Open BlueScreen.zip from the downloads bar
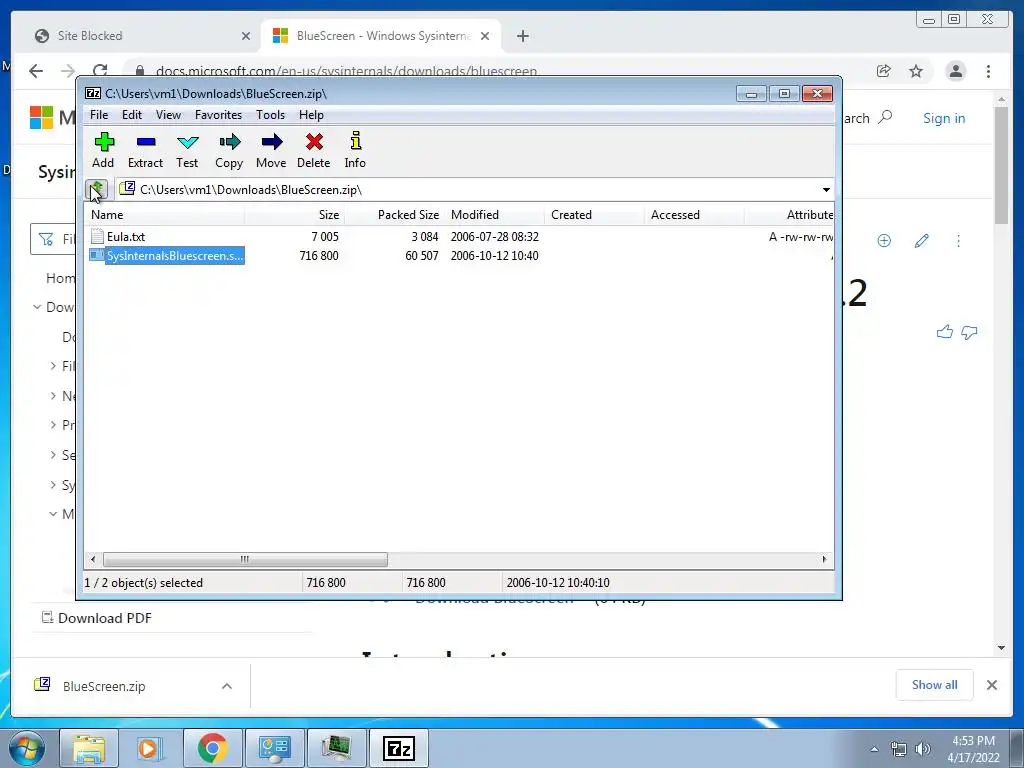This screenshot has height=768, width=1024. [104, 686]
